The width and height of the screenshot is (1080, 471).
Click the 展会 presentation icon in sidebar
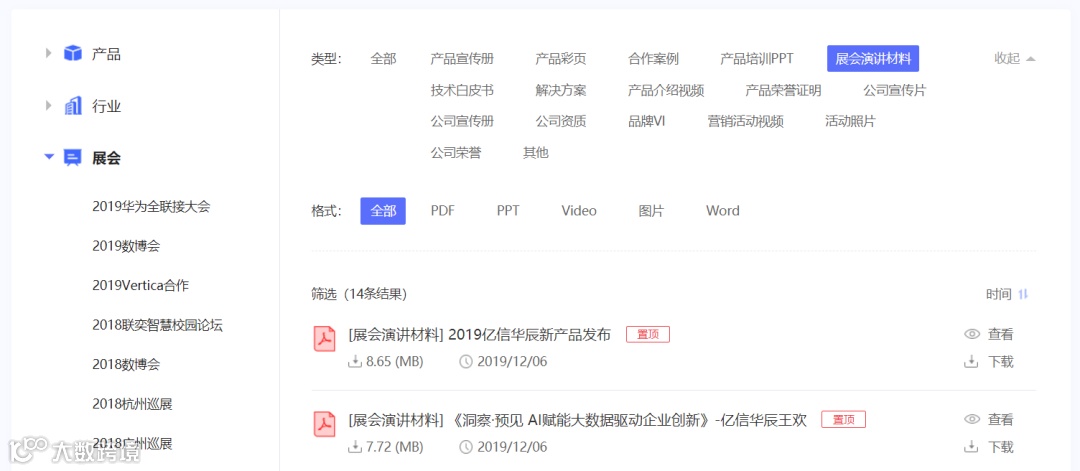72,158
